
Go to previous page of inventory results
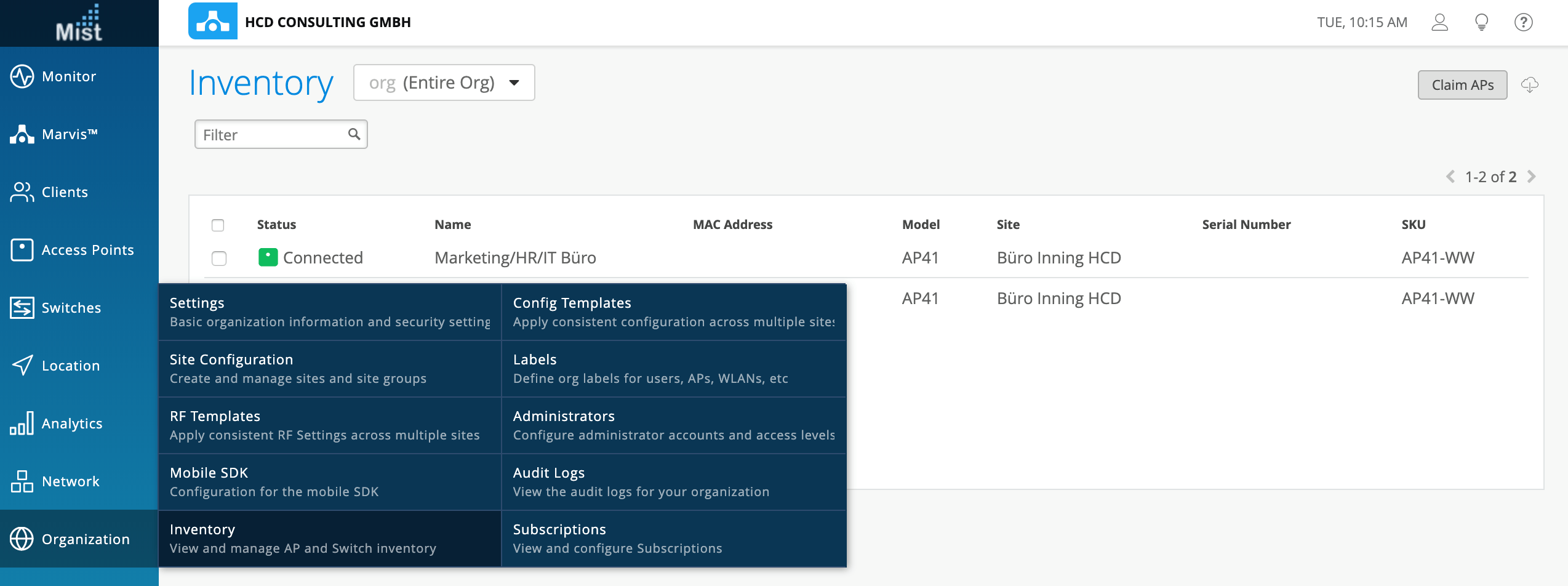(x=1450, y=177)
